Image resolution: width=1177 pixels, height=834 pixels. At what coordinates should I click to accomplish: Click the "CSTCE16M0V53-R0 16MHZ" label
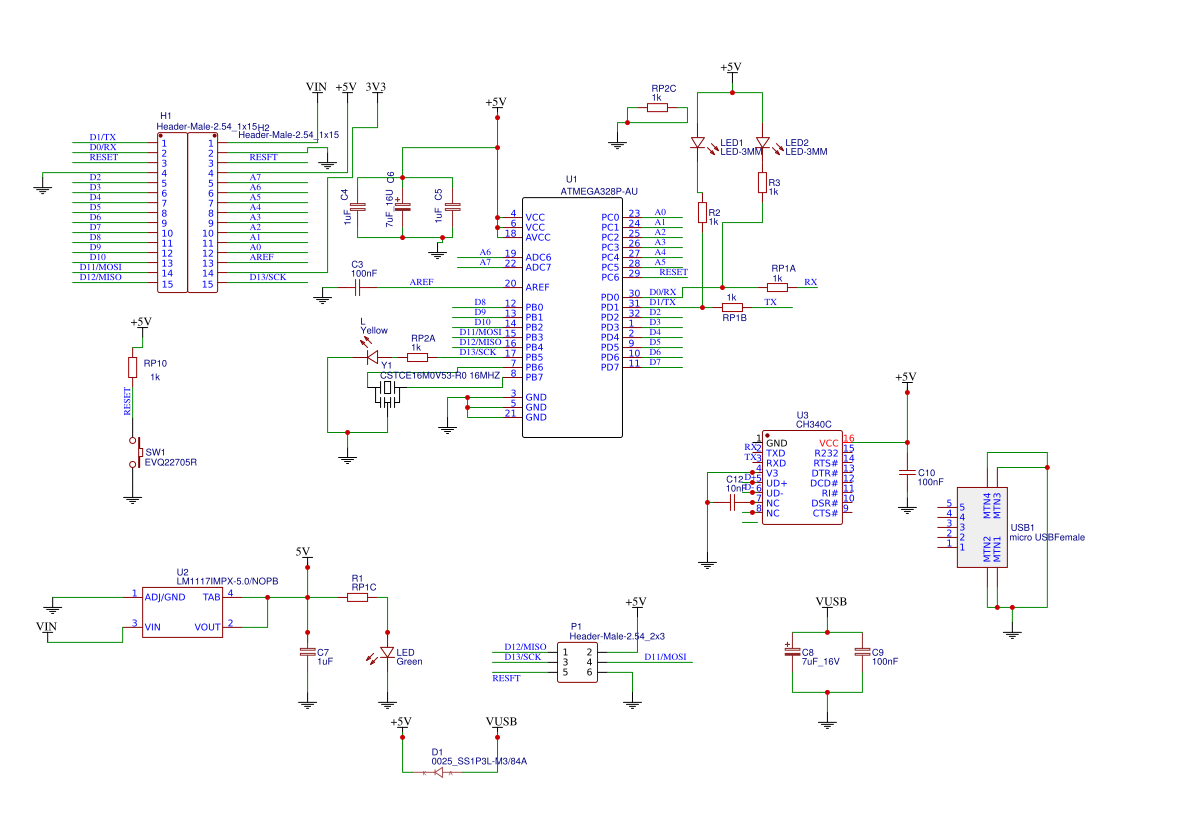coord(439,375)
